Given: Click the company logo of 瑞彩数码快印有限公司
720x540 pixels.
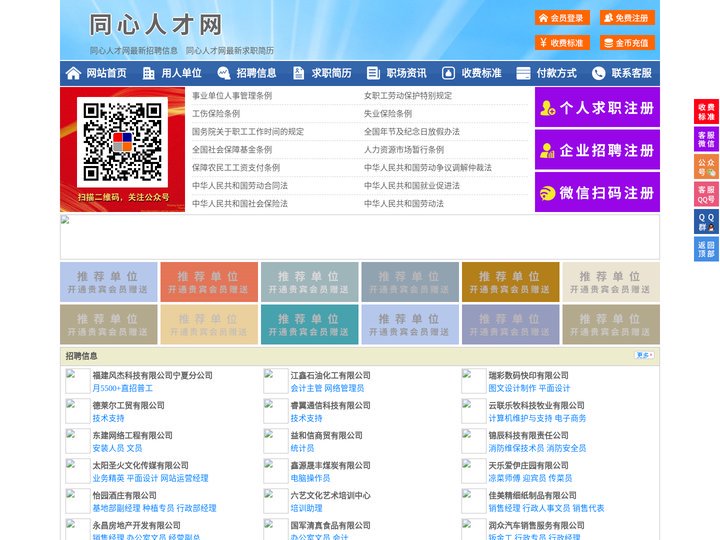Looking at the screenshot, I should click(x=473, y=381).
